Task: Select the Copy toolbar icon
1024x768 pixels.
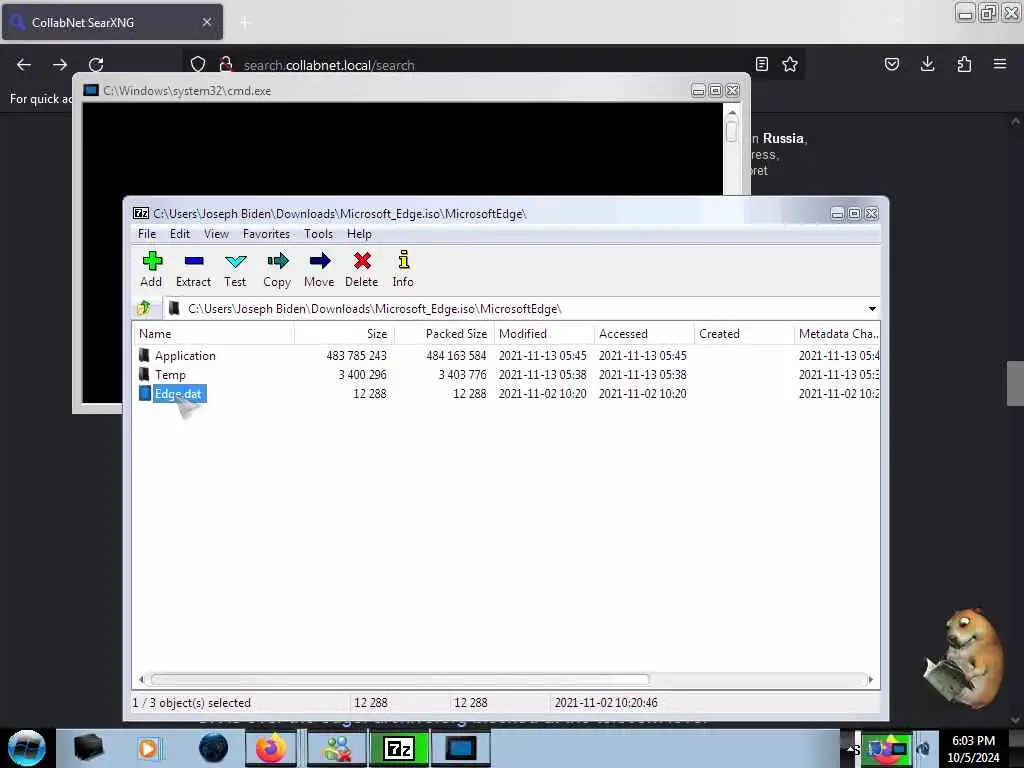Action: tap(277, 269)
